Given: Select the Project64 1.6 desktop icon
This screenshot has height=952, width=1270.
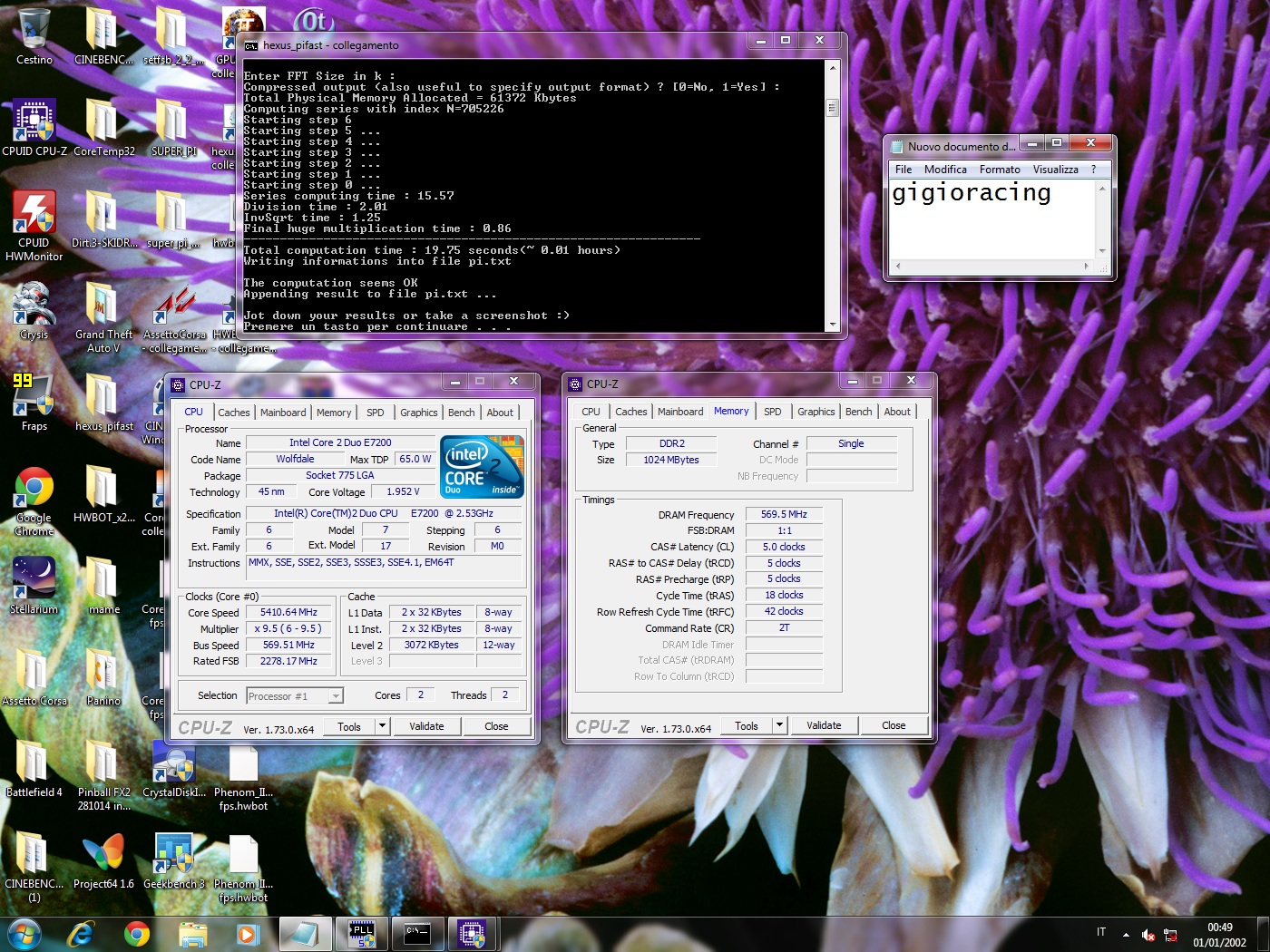Looking at the screenshot, I should point(103,860).
